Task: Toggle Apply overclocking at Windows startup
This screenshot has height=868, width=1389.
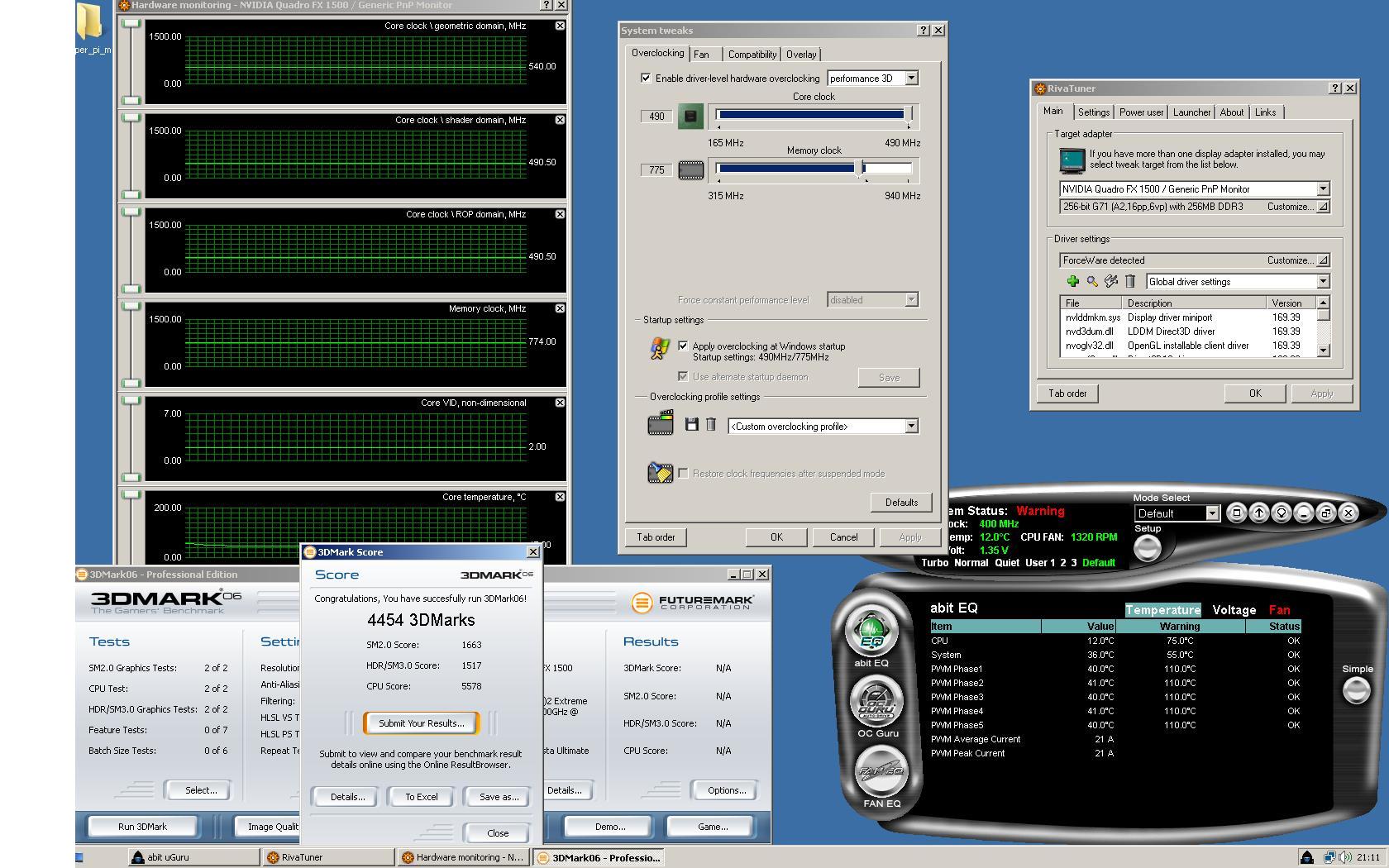Action: pyautogui.click(x=683, y=346)
